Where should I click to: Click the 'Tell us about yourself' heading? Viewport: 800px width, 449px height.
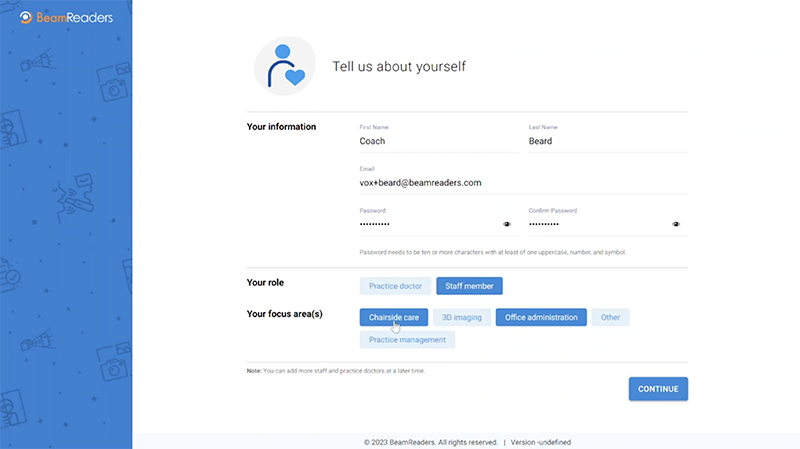(399, 66)
